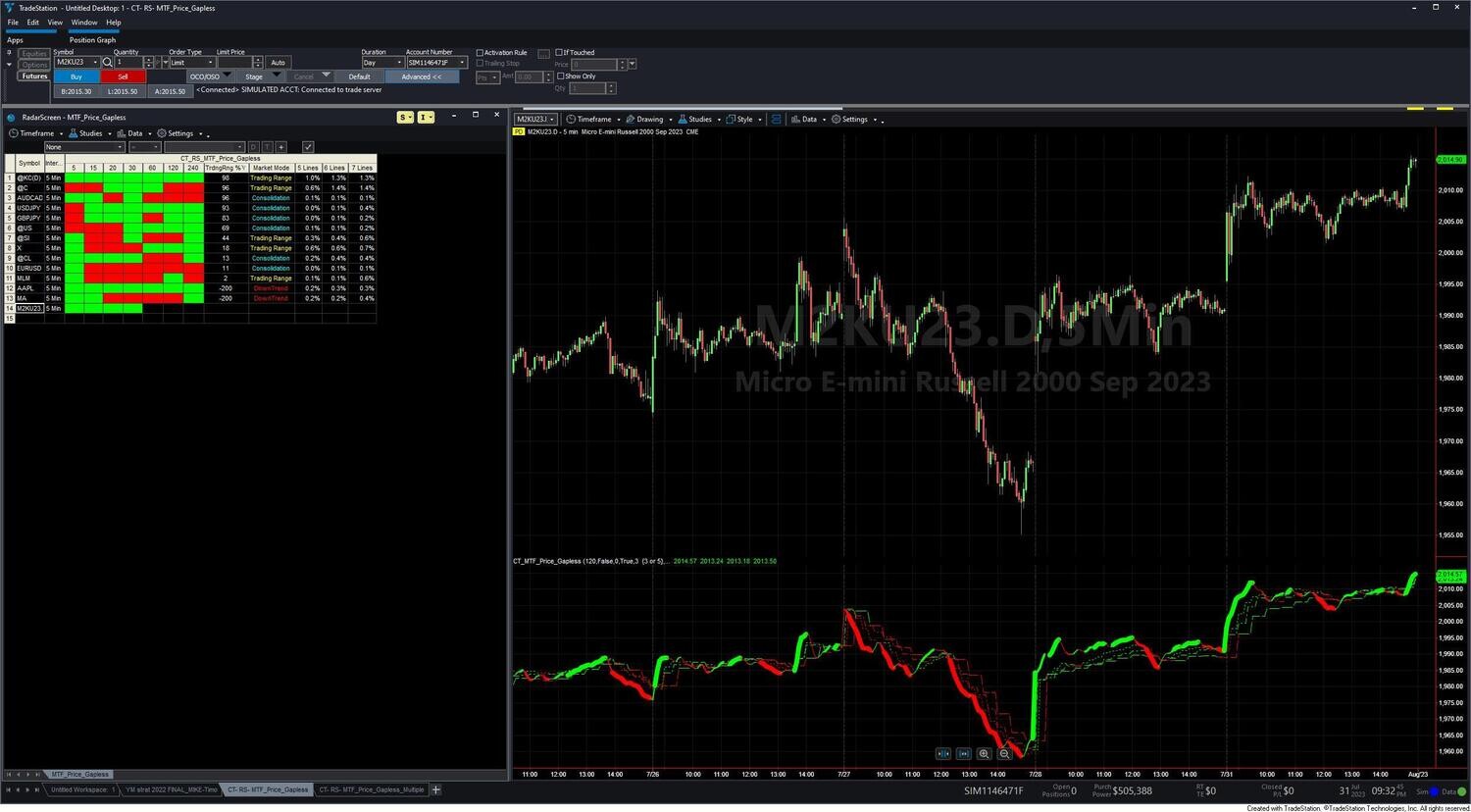
Task: Click the symbol lookup magnifier icon
Action: [108, 63]
